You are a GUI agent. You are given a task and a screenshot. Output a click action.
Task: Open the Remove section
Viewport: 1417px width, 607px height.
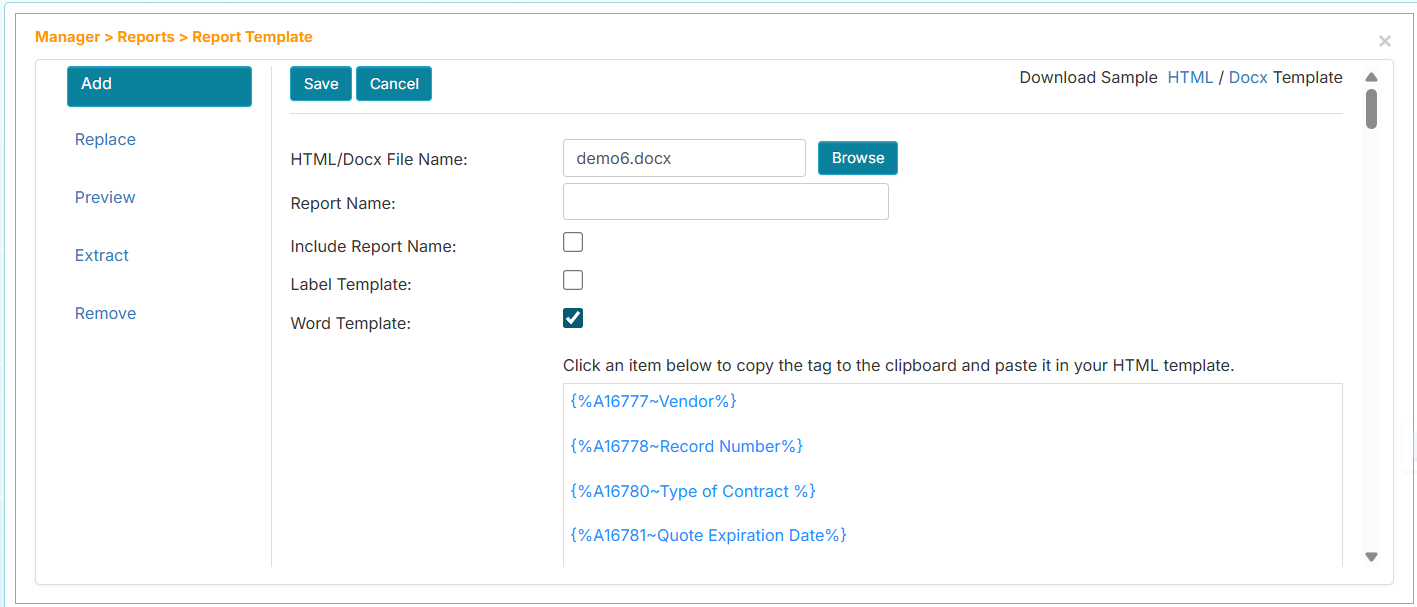coord(105,314)
